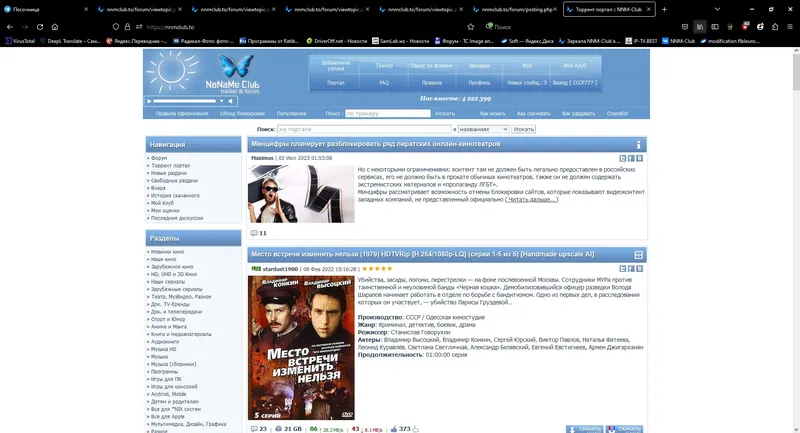Bookmark this page with the star icon
The width and height of the screenshot is (800, 433).
tap(470, 27)
